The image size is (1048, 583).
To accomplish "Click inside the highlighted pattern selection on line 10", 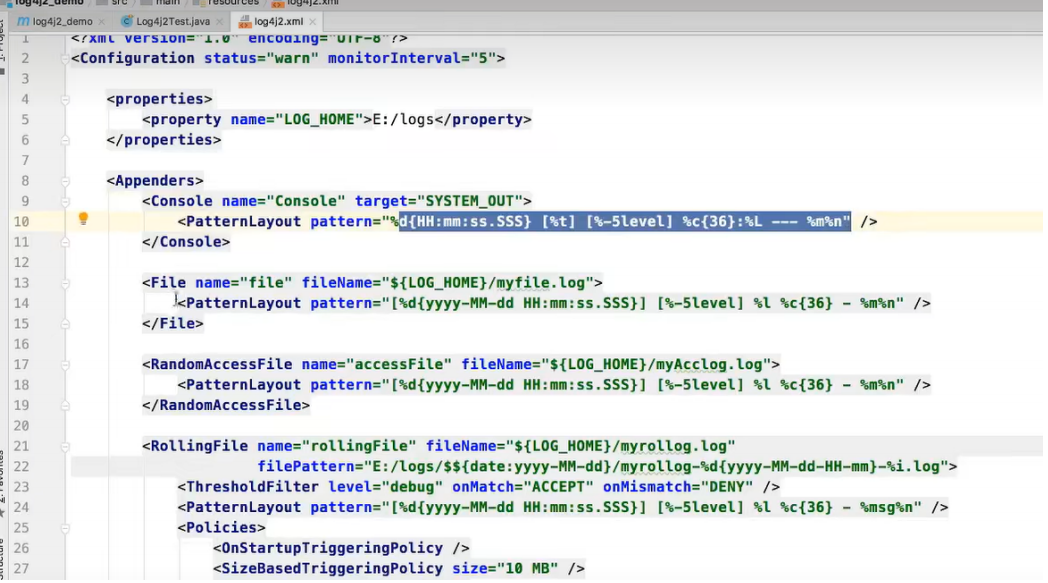I will (624, 221).
